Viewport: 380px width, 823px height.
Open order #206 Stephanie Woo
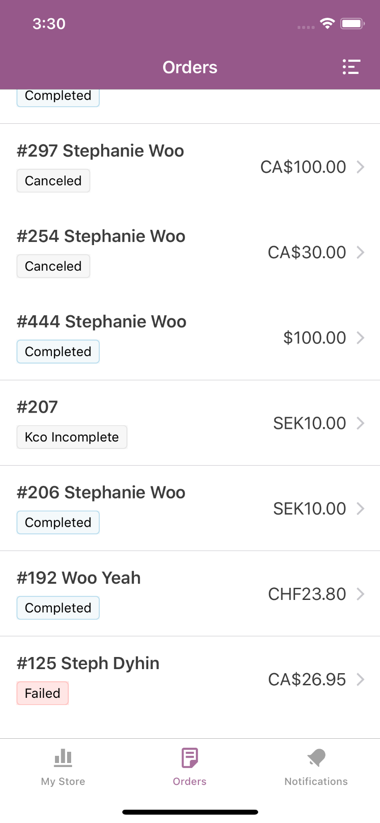tap(190, 508)
